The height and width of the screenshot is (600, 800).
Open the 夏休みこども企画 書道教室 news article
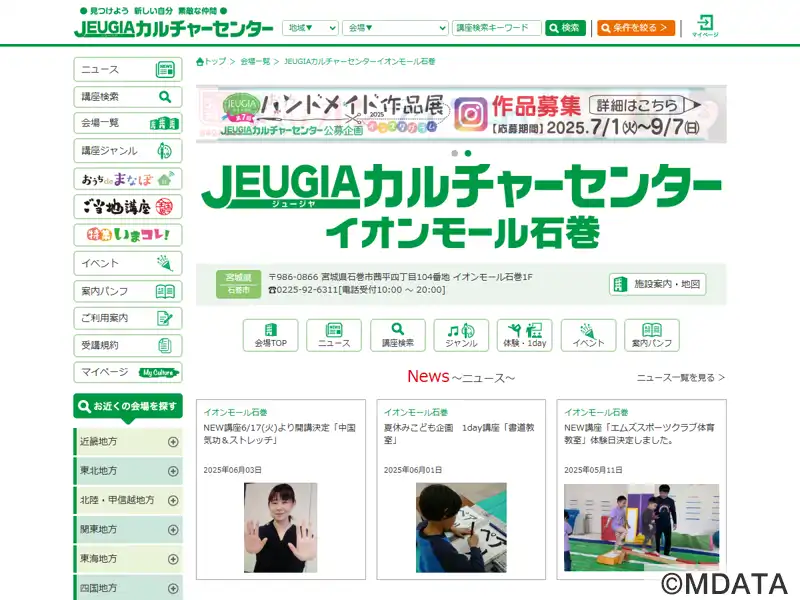pos(460,434)
